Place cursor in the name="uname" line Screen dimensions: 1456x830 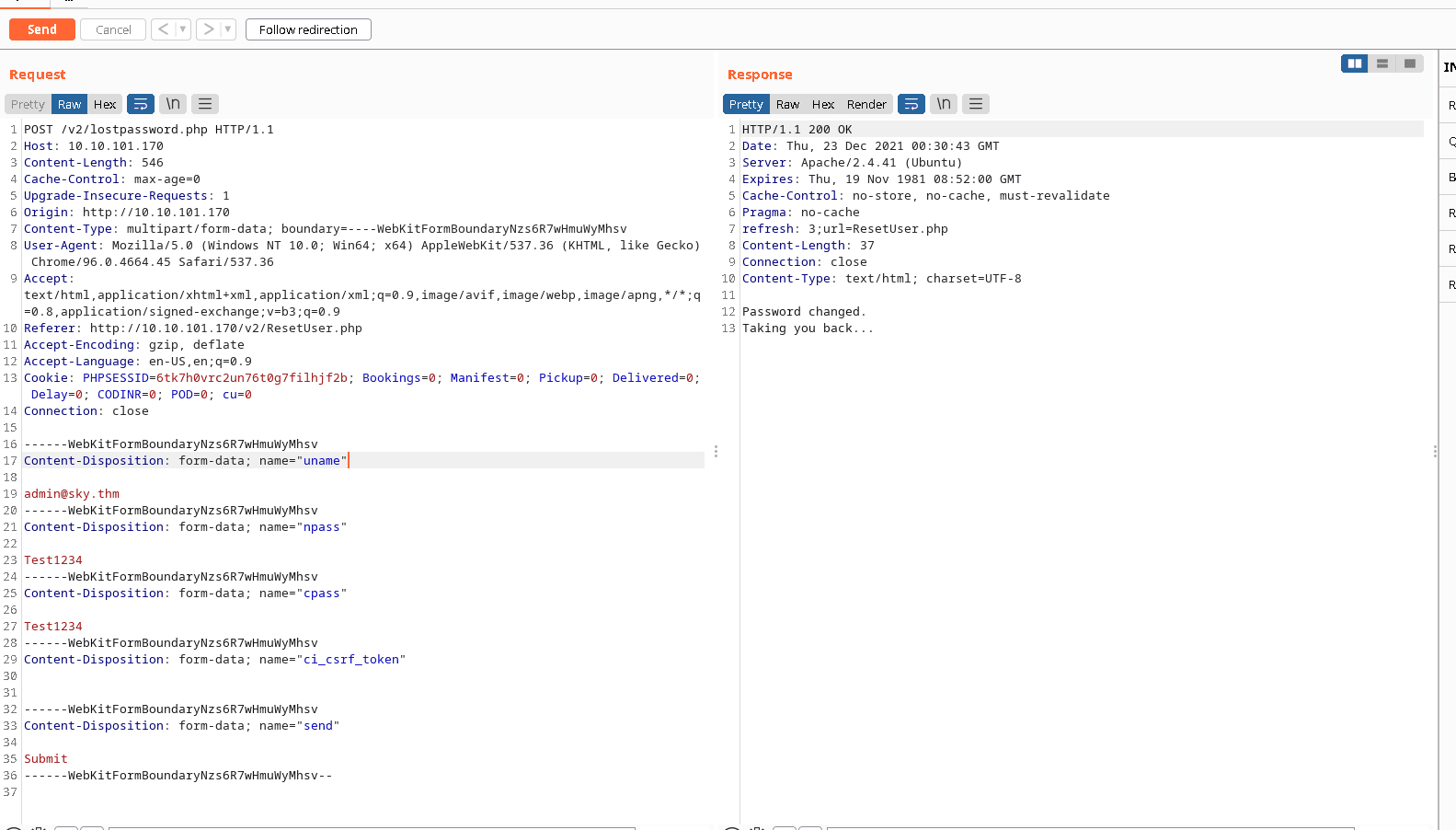(x=186, y=461)
